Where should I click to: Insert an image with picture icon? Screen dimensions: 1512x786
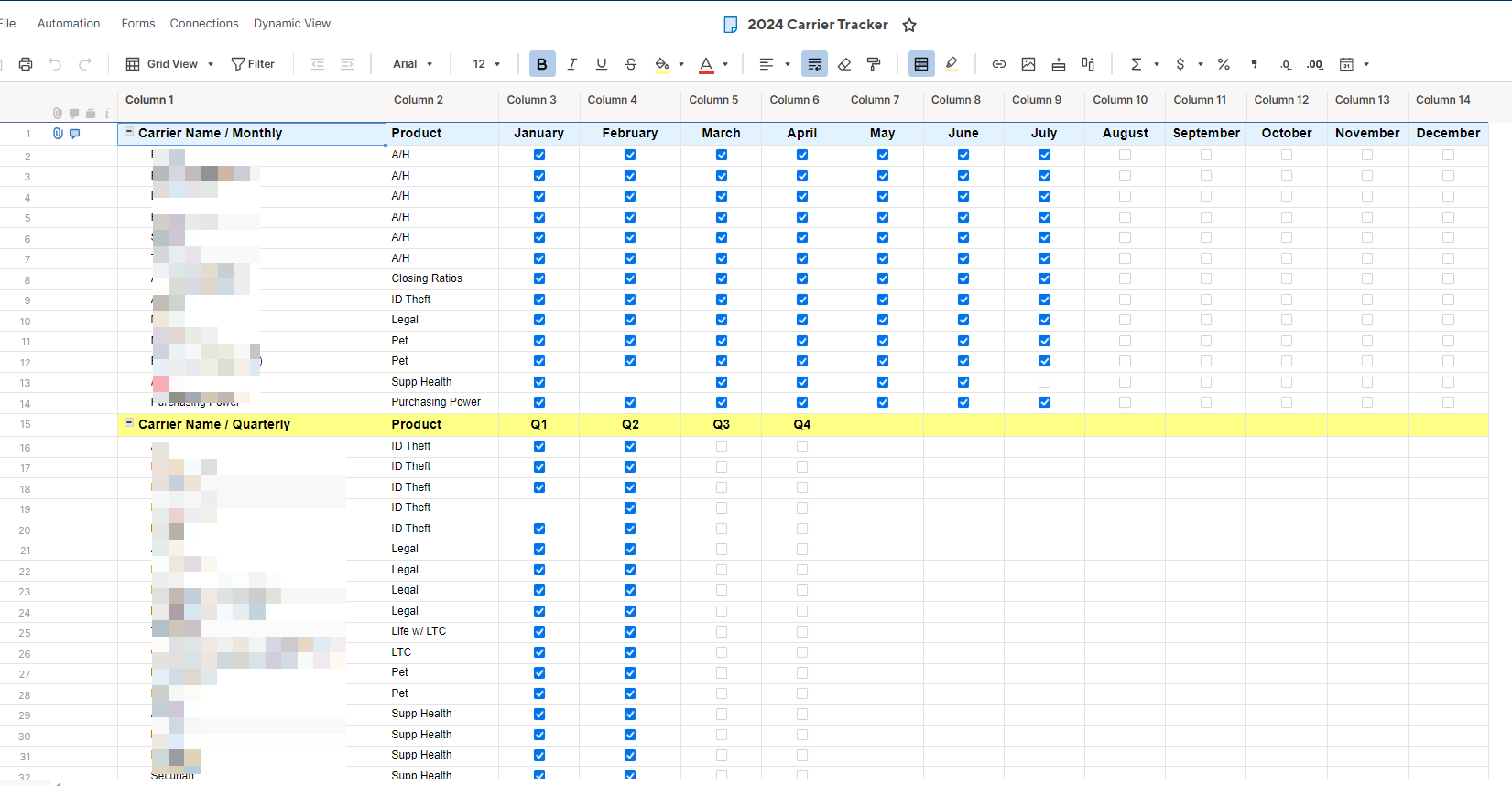[x=1028, y=64]
